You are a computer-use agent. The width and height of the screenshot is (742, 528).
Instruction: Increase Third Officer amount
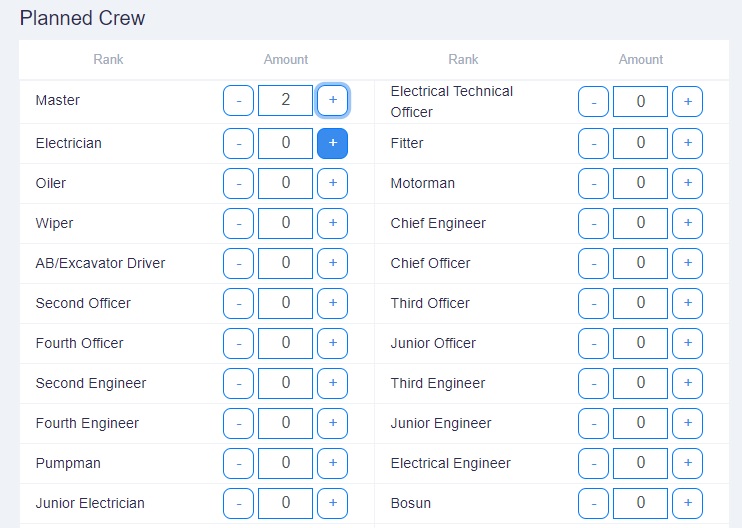click(688, 303)
